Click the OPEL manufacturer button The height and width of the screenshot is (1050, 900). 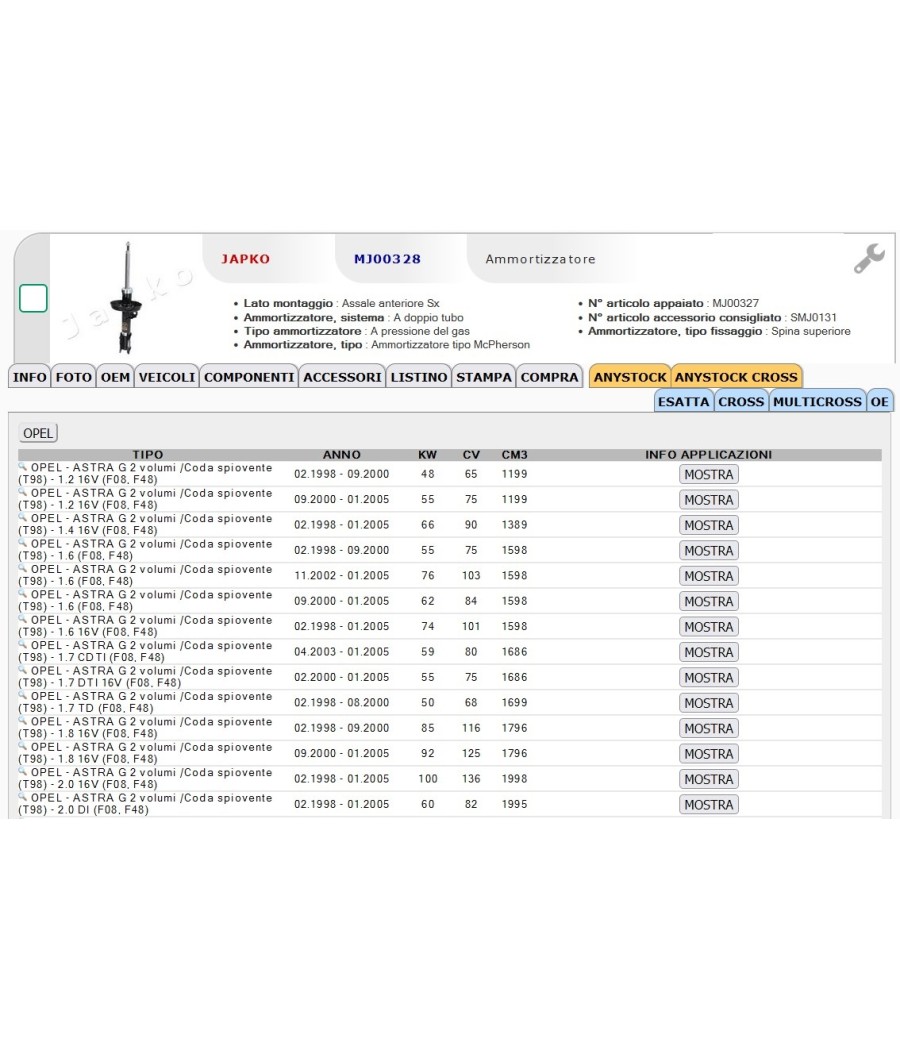(38, 433)
